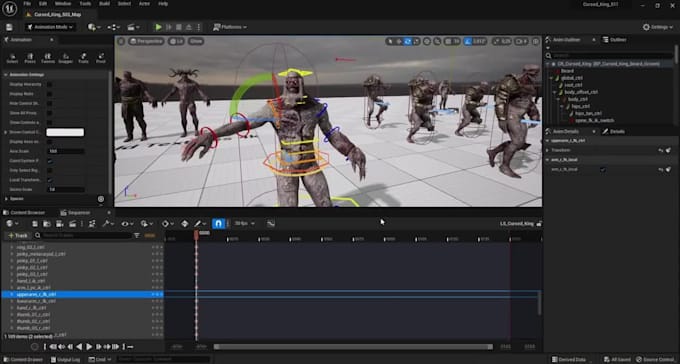
Task: Open the Edit menu
Action: coord(43,3)
